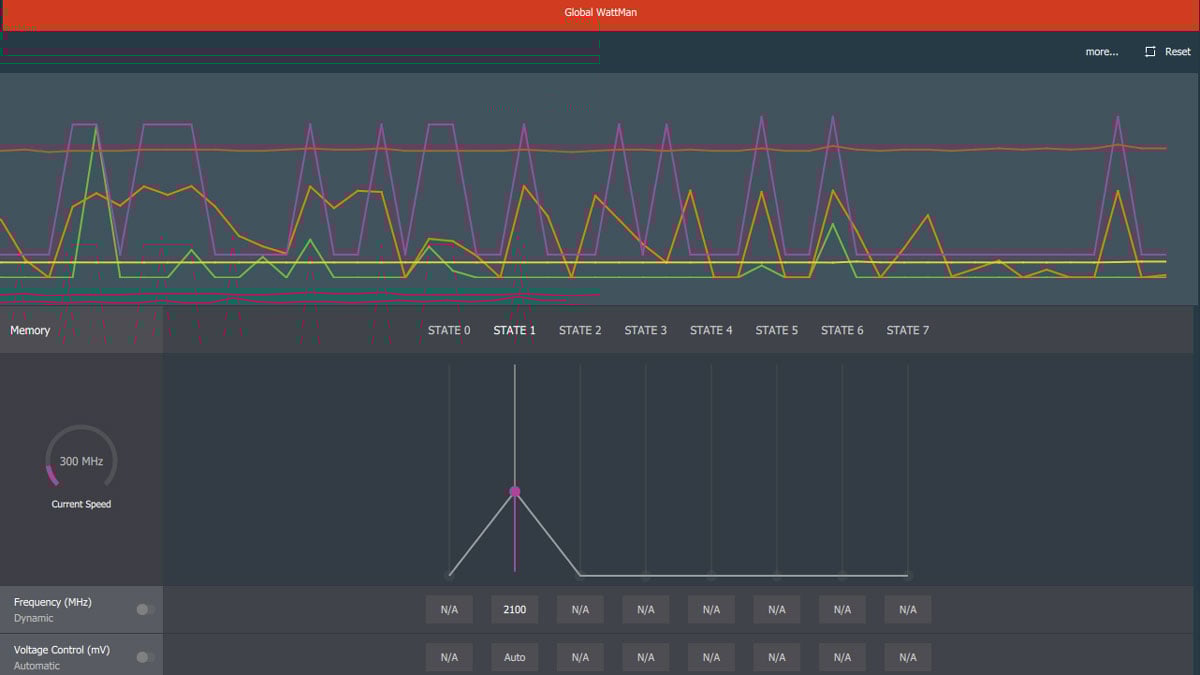Open the more... options link
1200x675 pixels.
tap(1102, 52)
